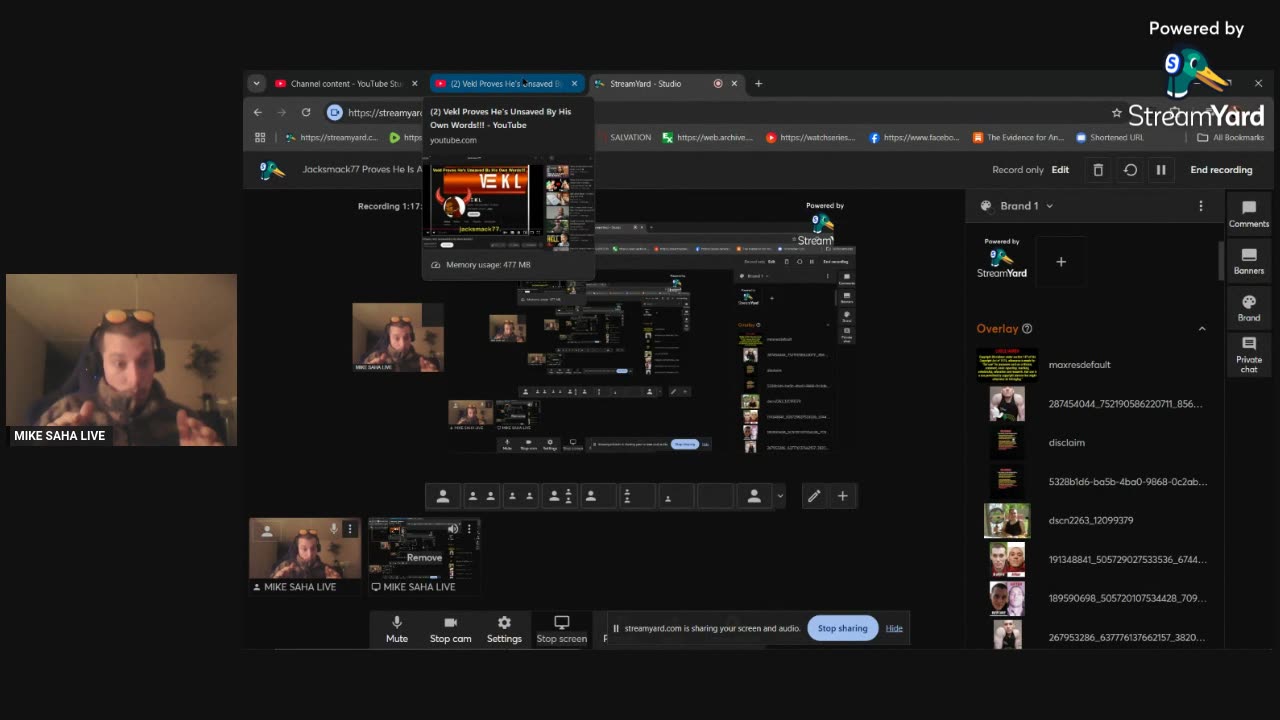Open a new browser tab

pyautogui.click(x=758, y=84)
